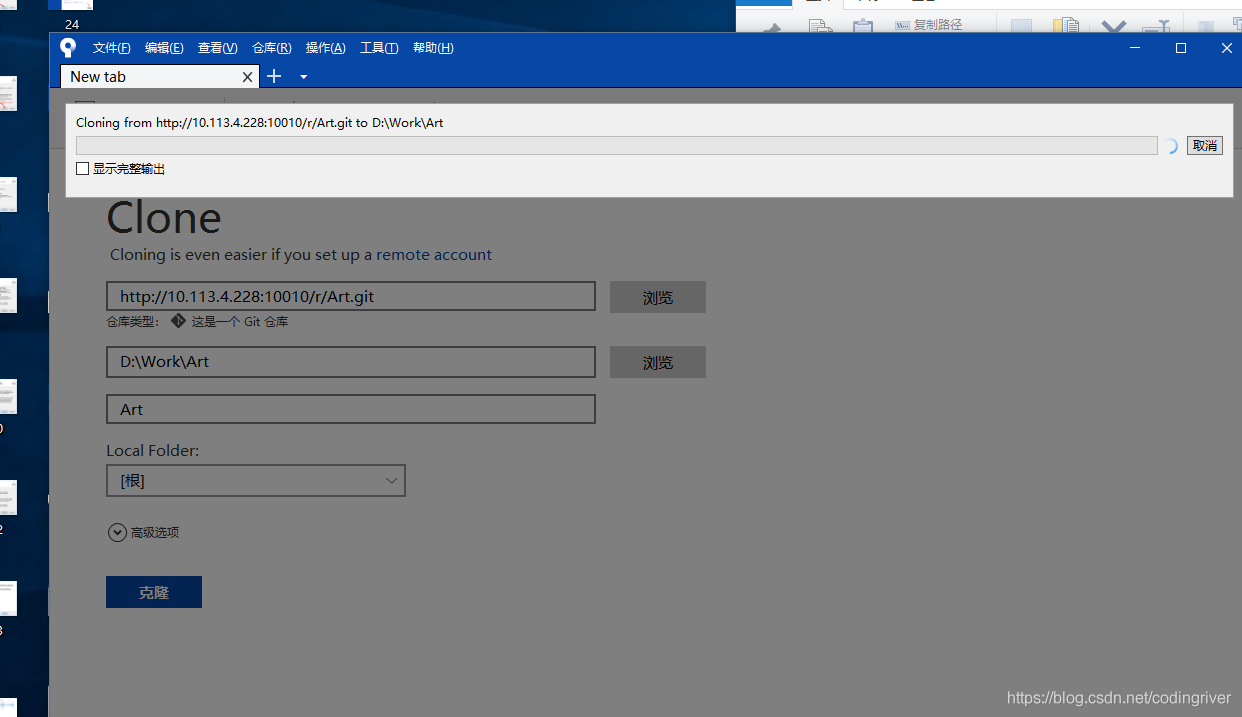Minimize the SourceTree window
Screen dimensions: 1242x717
click(x=1135, y=48)
